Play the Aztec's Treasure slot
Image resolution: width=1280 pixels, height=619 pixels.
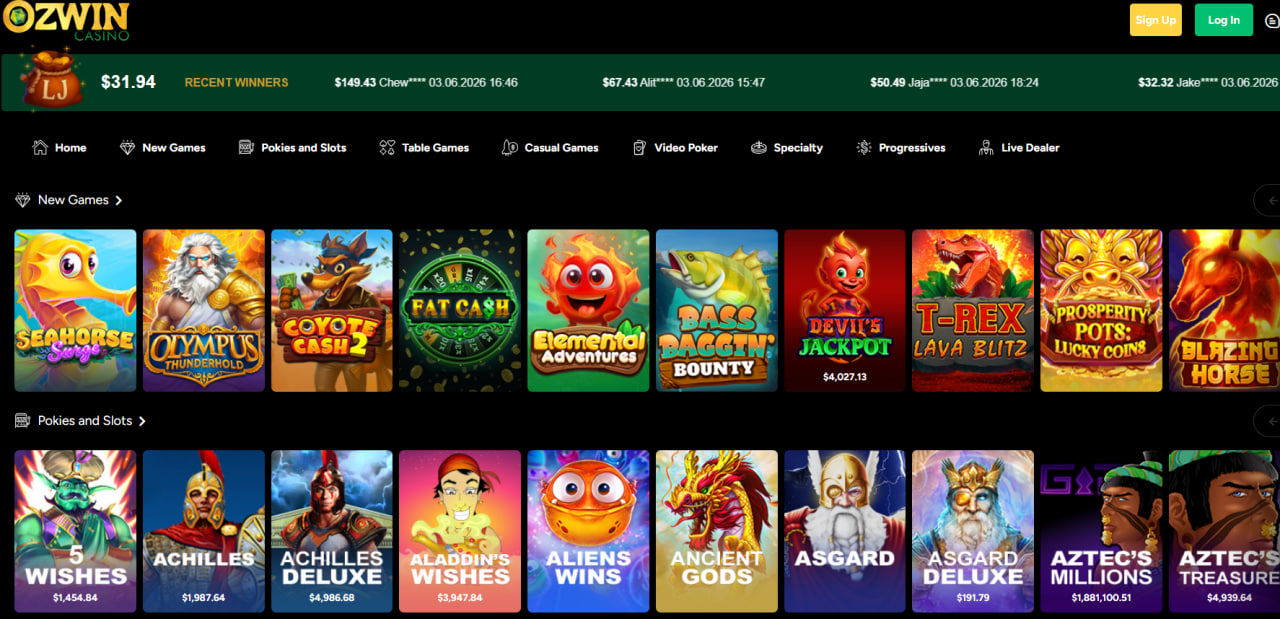tap(1224, 531)
